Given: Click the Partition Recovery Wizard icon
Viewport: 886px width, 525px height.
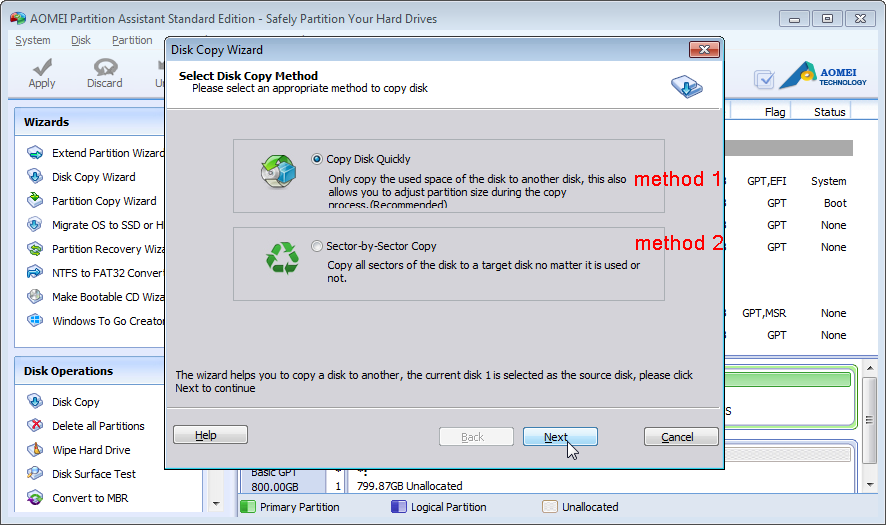Looking at the screenshot, I should 35,249.
